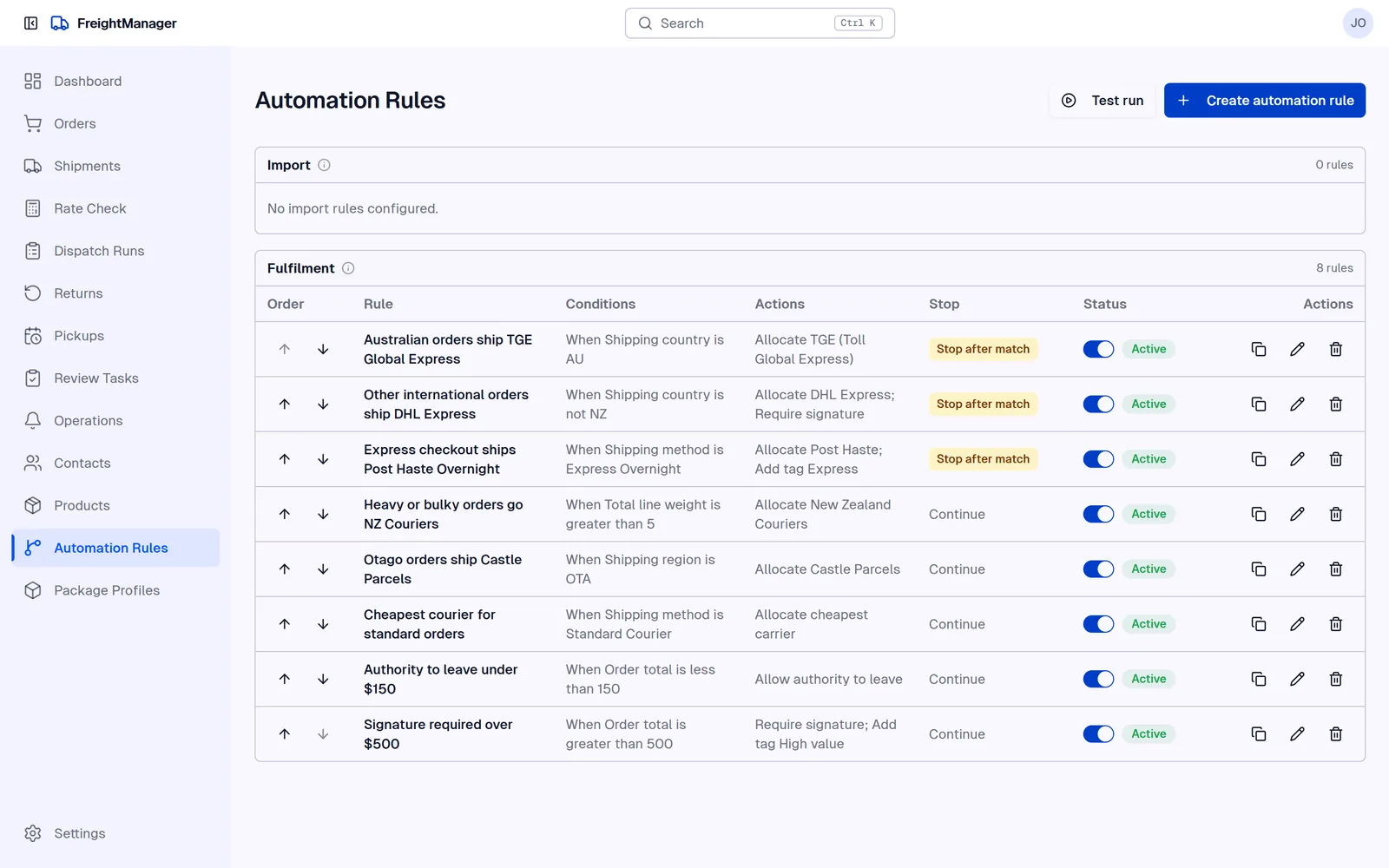The image size is (1389, 868).
Task: Navigate to Package Profiles
Action: click(x=115, y=590)
